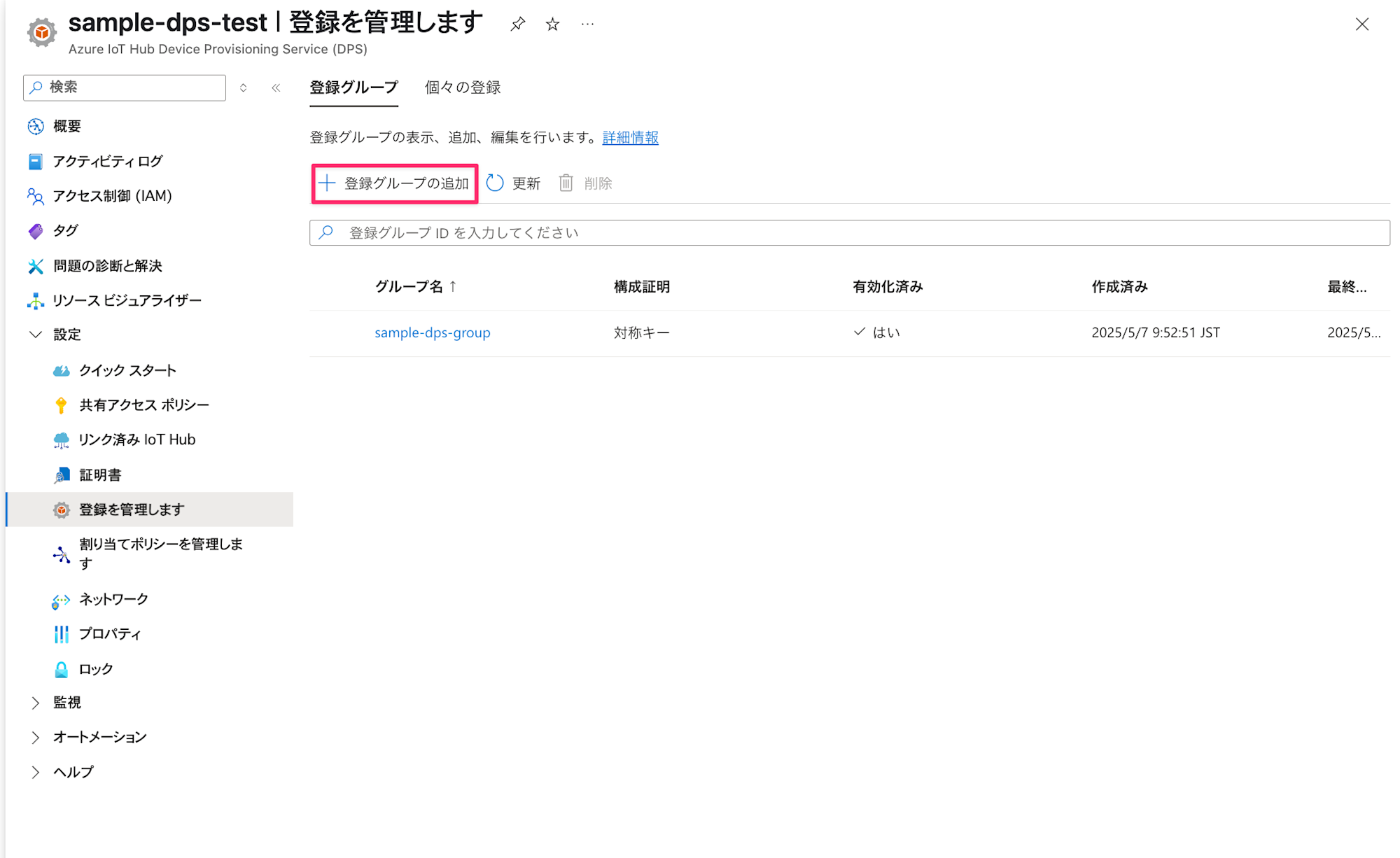Sort by 構成証明 column header
The height and width of the screenshot is (858, 1400).
642,287
